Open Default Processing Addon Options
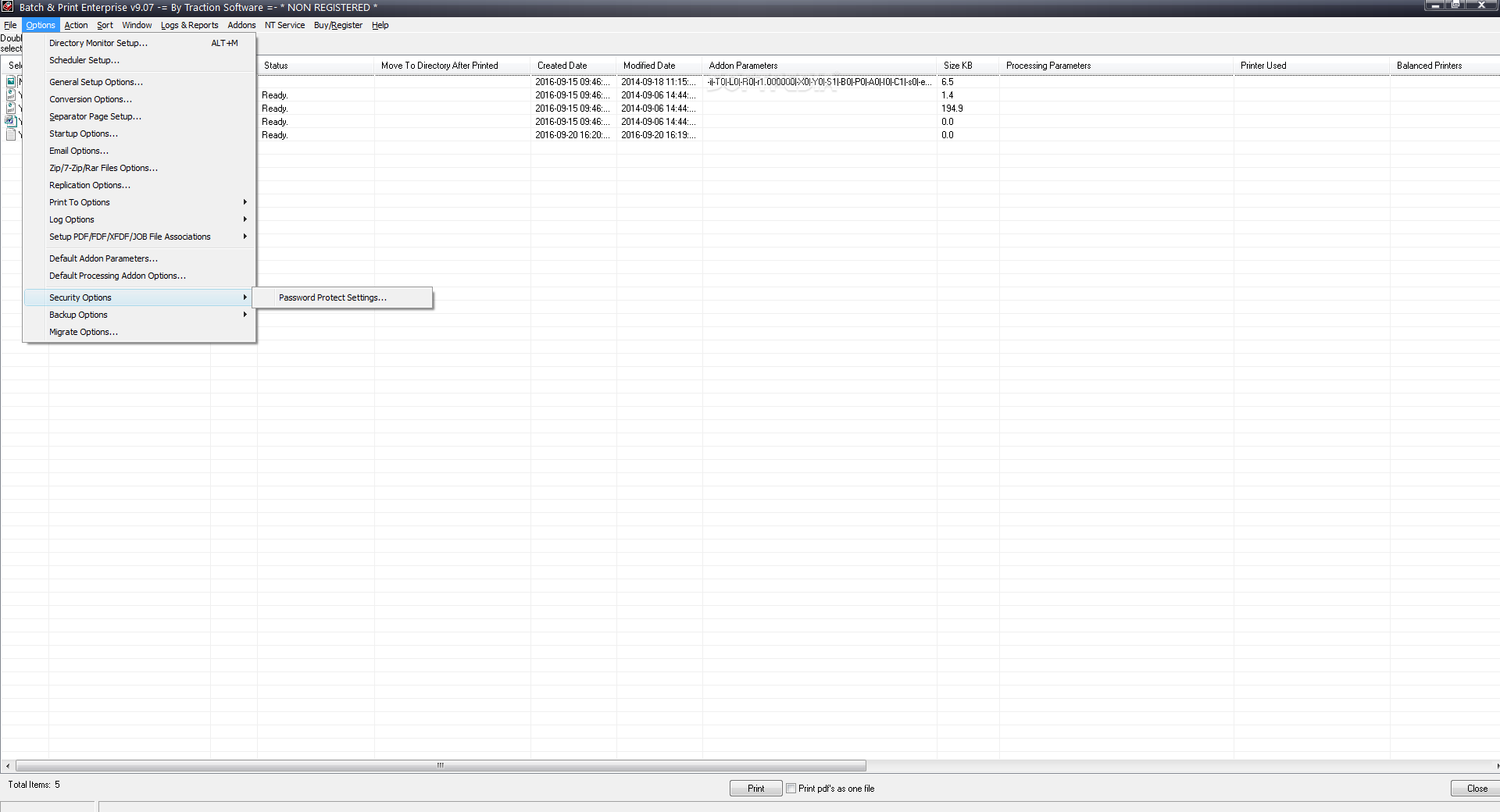The image size is (1500, 812). (x=141, y=276)
